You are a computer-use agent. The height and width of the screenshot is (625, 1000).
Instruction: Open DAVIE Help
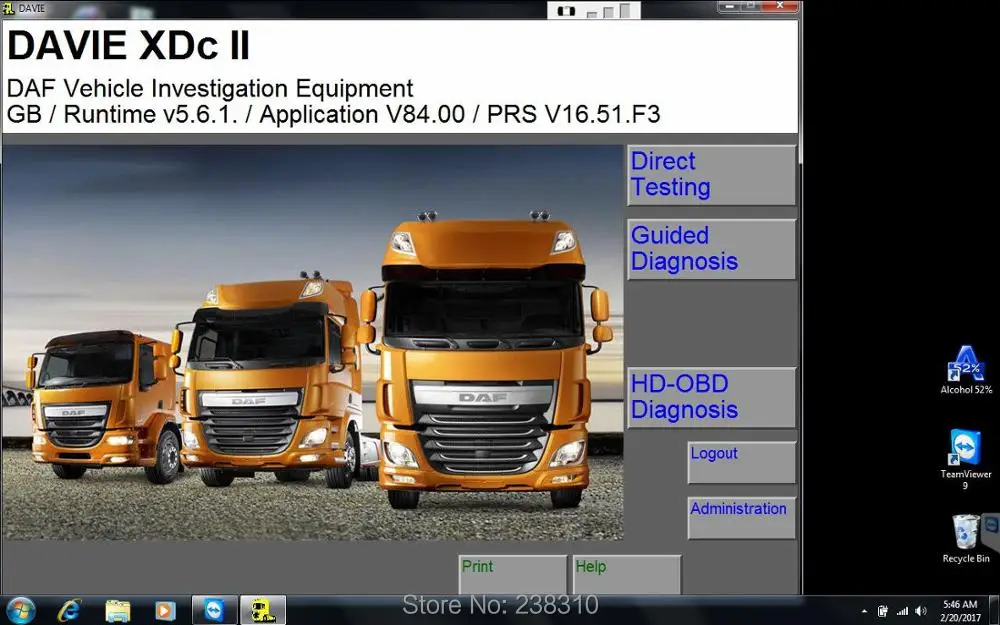626,574
